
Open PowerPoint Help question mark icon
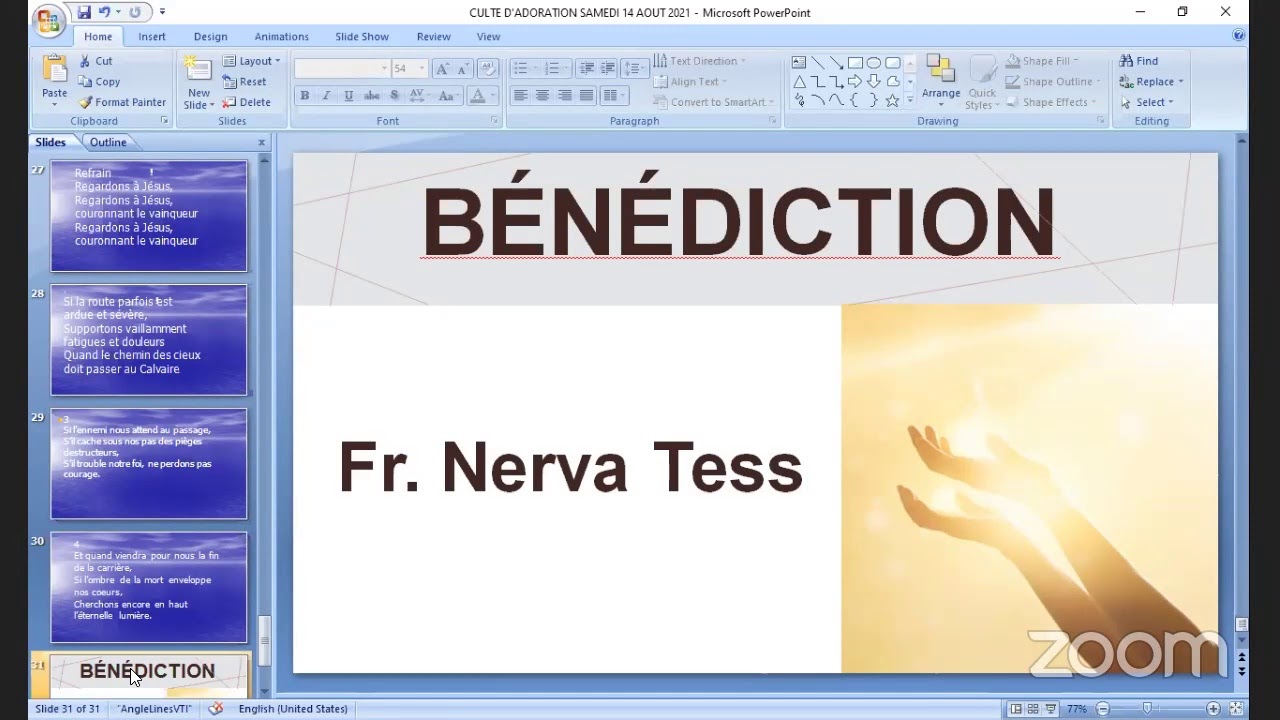(x=1239, y=36)
